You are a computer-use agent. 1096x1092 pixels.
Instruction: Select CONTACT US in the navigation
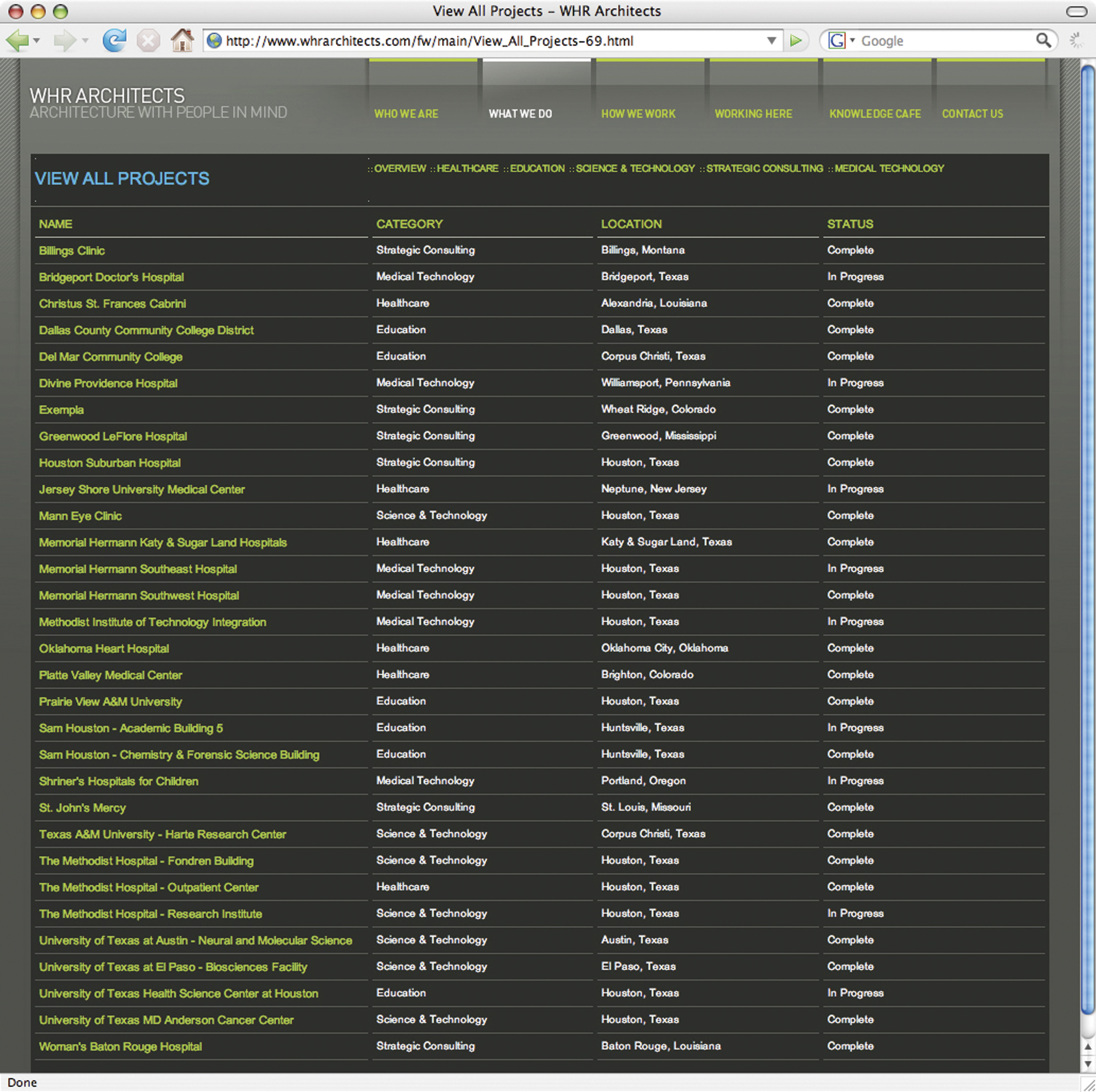(972, 113)
